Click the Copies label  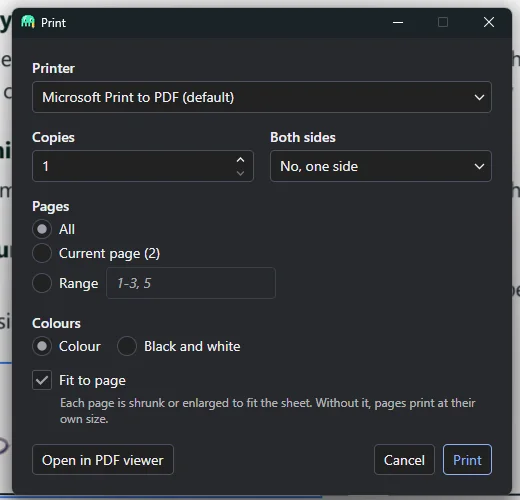(53, 138)
